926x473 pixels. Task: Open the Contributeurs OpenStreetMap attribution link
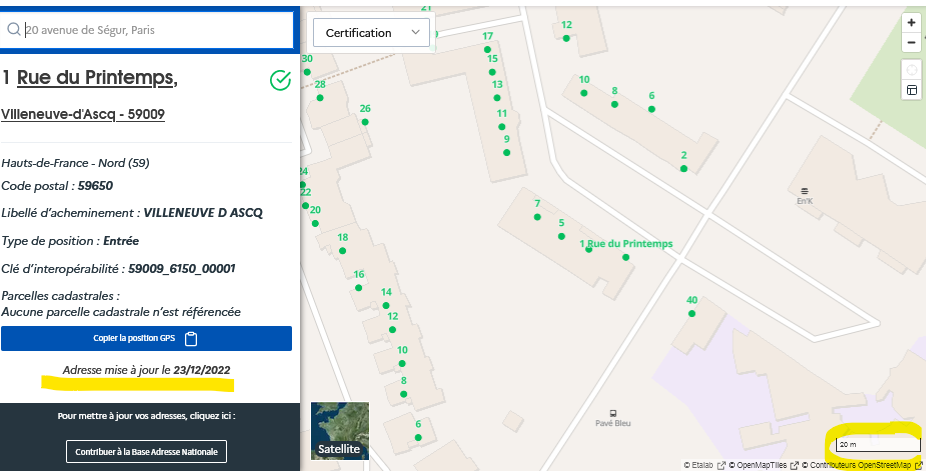tap(861, 465)
